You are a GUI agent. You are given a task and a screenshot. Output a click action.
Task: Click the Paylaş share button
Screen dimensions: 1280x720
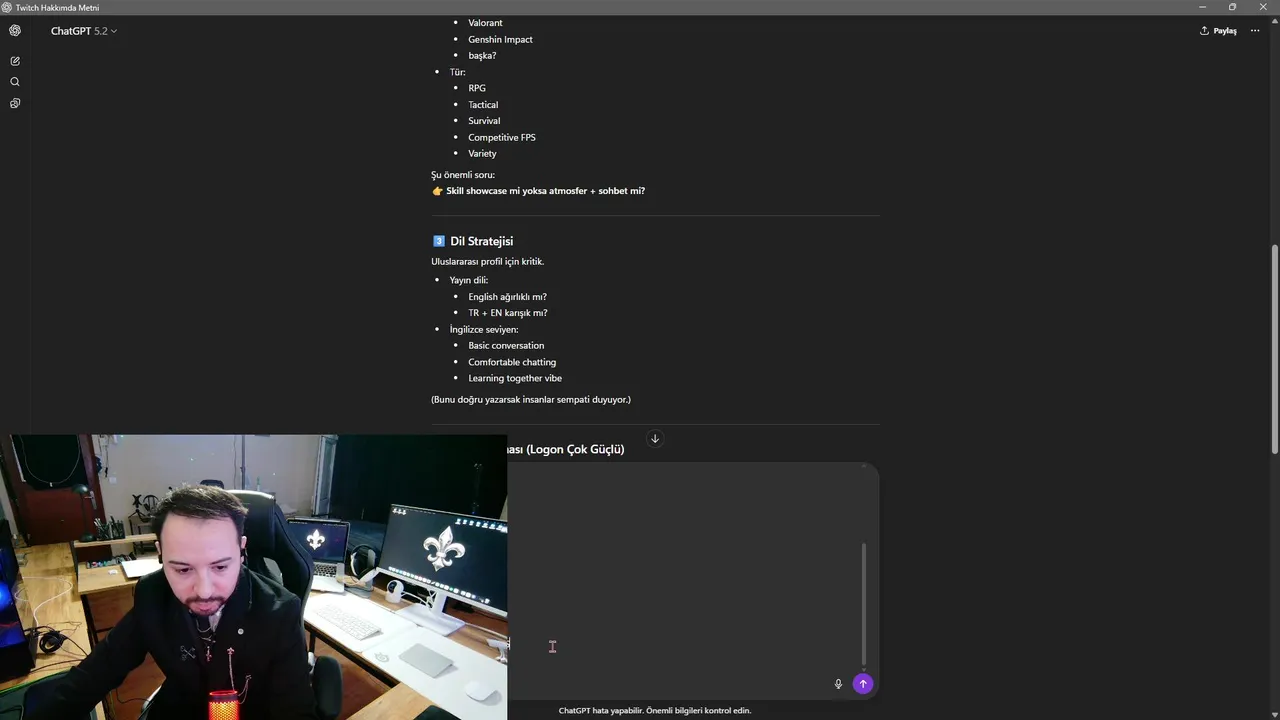coord(1218,31)
